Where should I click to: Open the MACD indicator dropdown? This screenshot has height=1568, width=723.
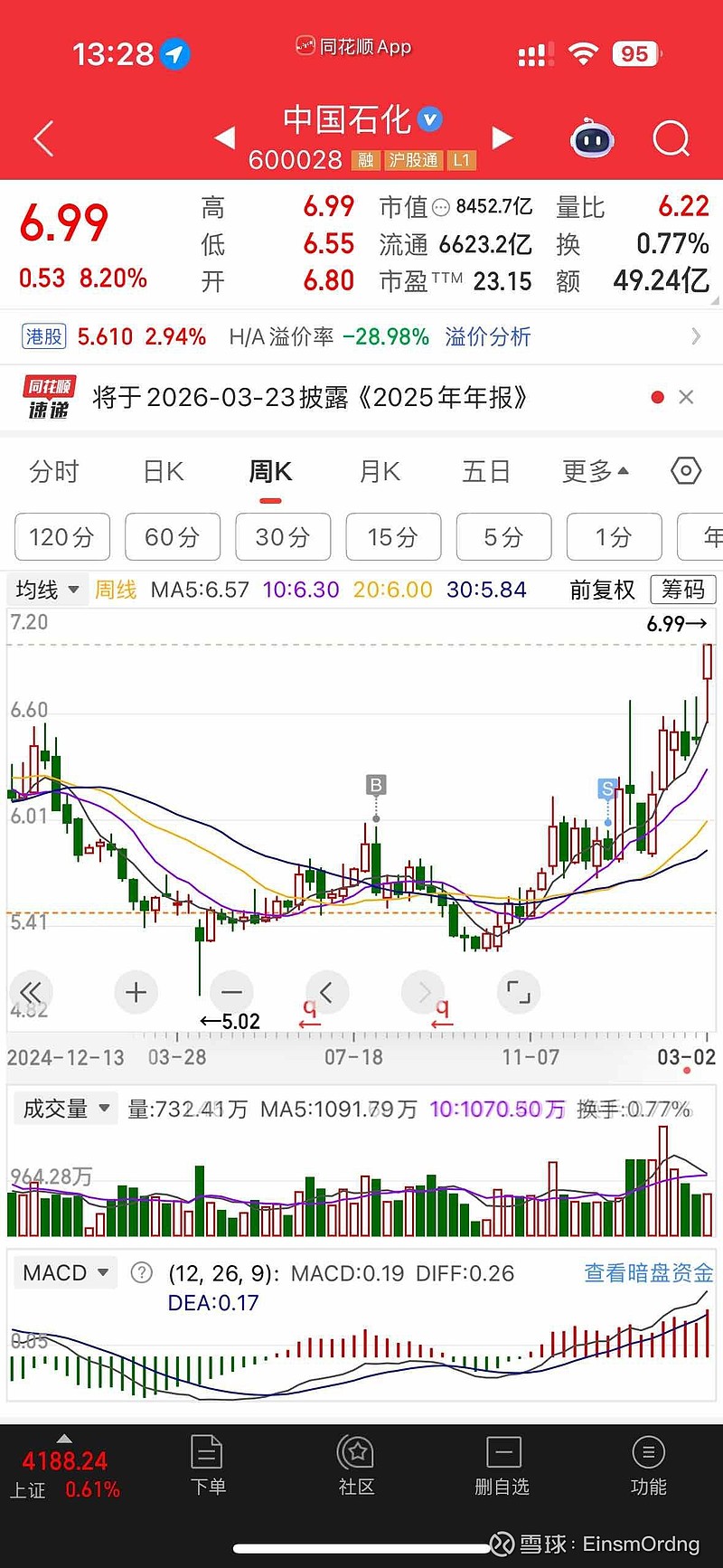point(65,1272)
